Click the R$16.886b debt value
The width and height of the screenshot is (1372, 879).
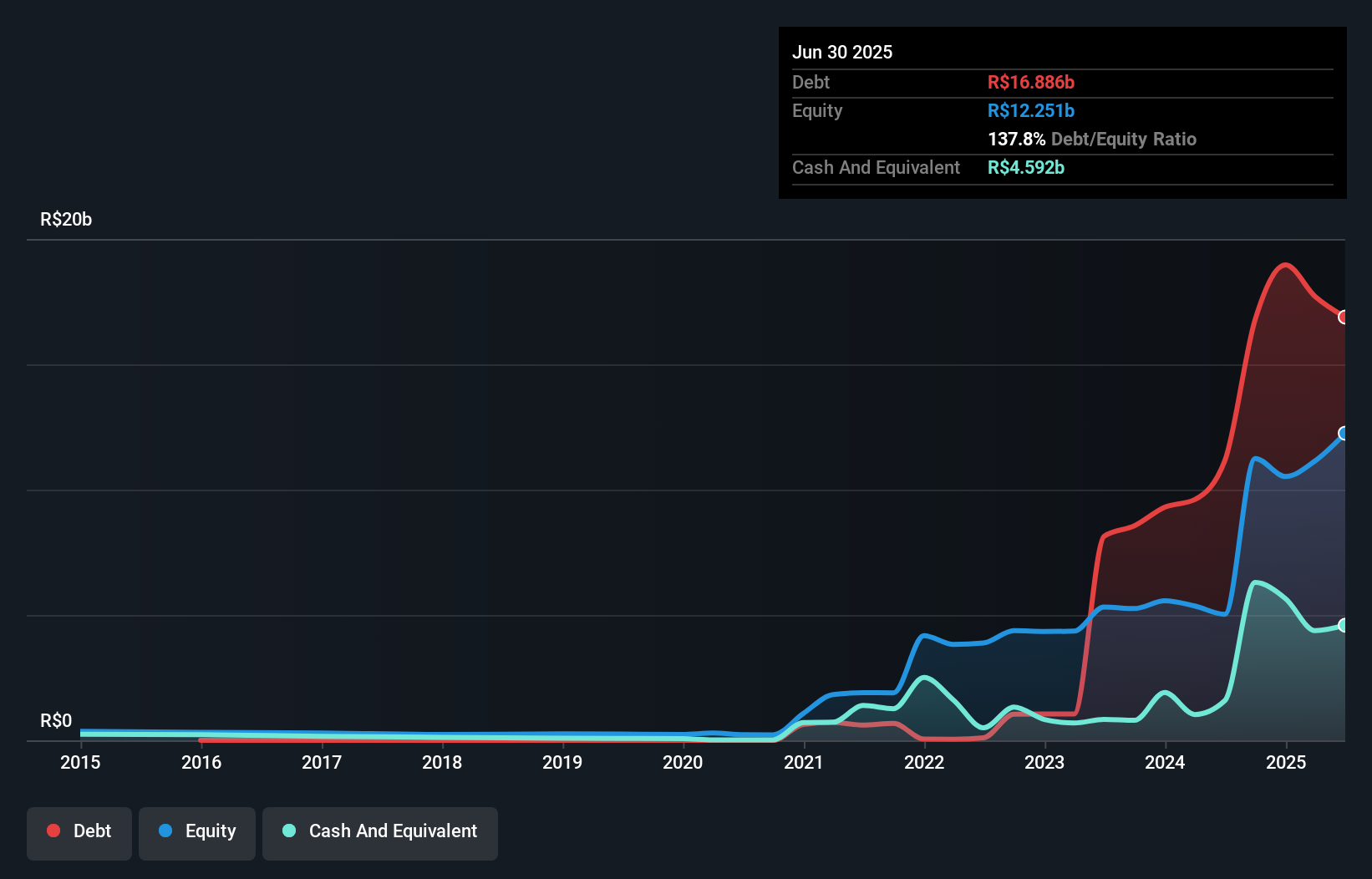[1031, 82]
